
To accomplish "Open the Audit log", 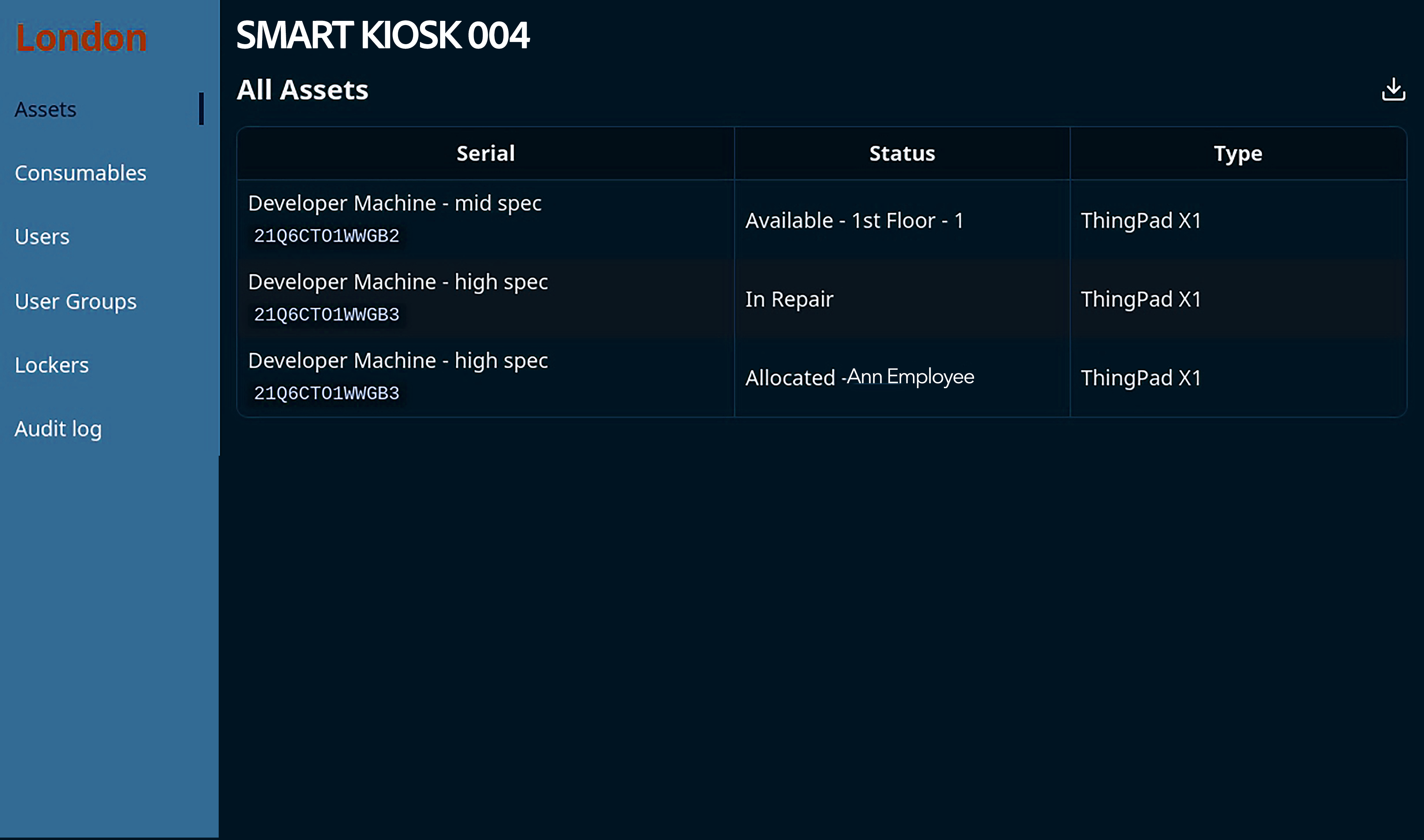I will click(x=57, y=429).
